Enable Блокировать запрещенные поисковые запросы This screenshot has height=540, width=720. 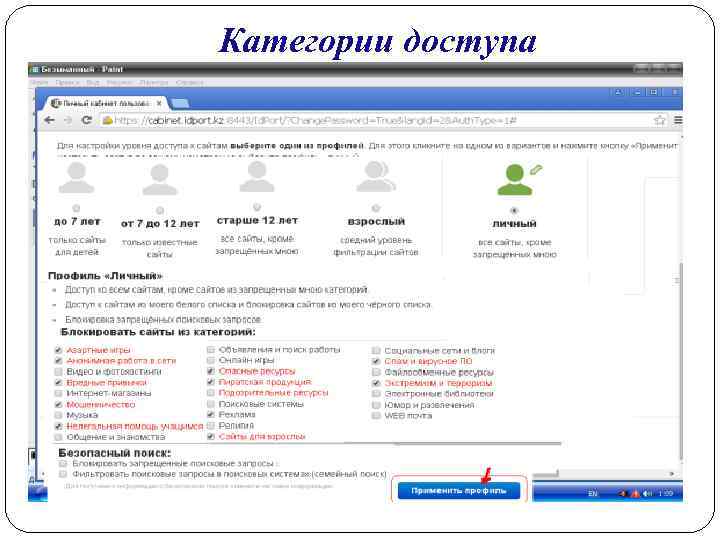(x=63, y=463)
